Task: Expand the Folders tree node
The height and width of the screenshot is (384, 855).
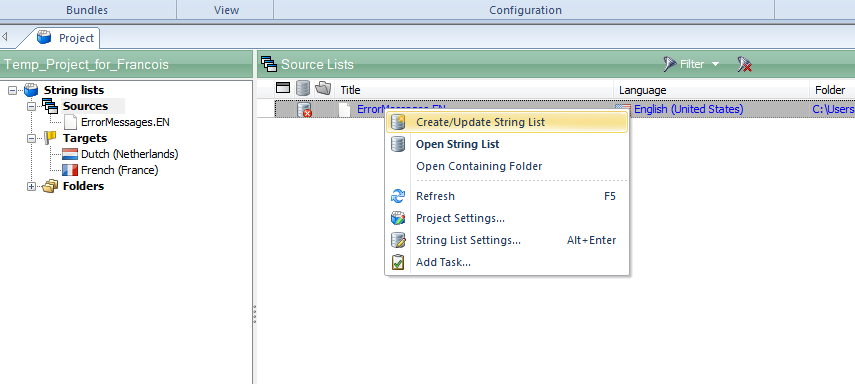Action: coord(32,187)
